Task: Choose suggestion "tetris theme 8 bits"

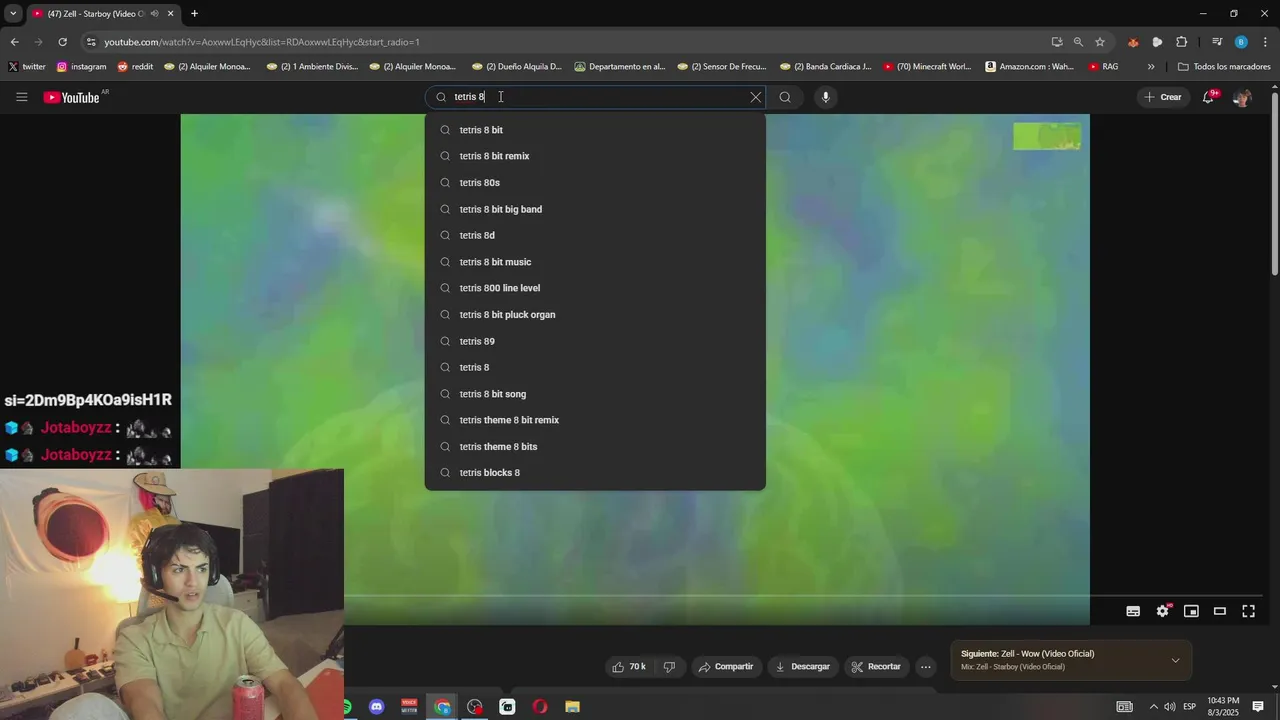Action: coord(595,447)
